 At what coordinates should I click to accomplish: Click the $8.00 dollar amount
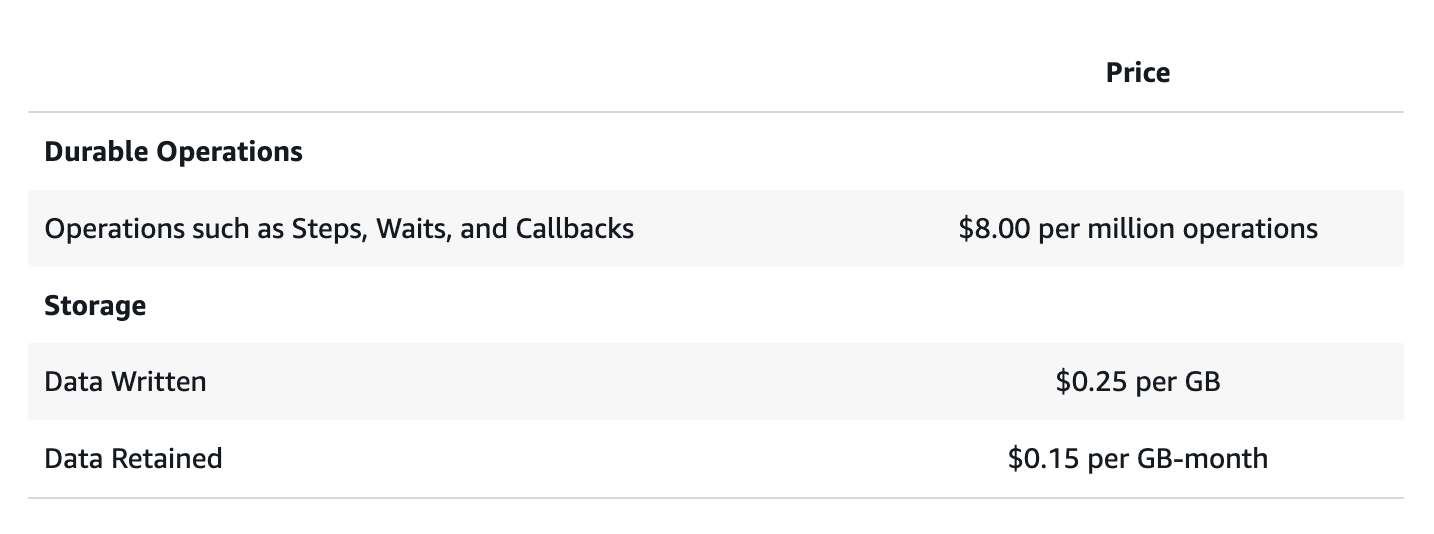click(x=995, y=229)
